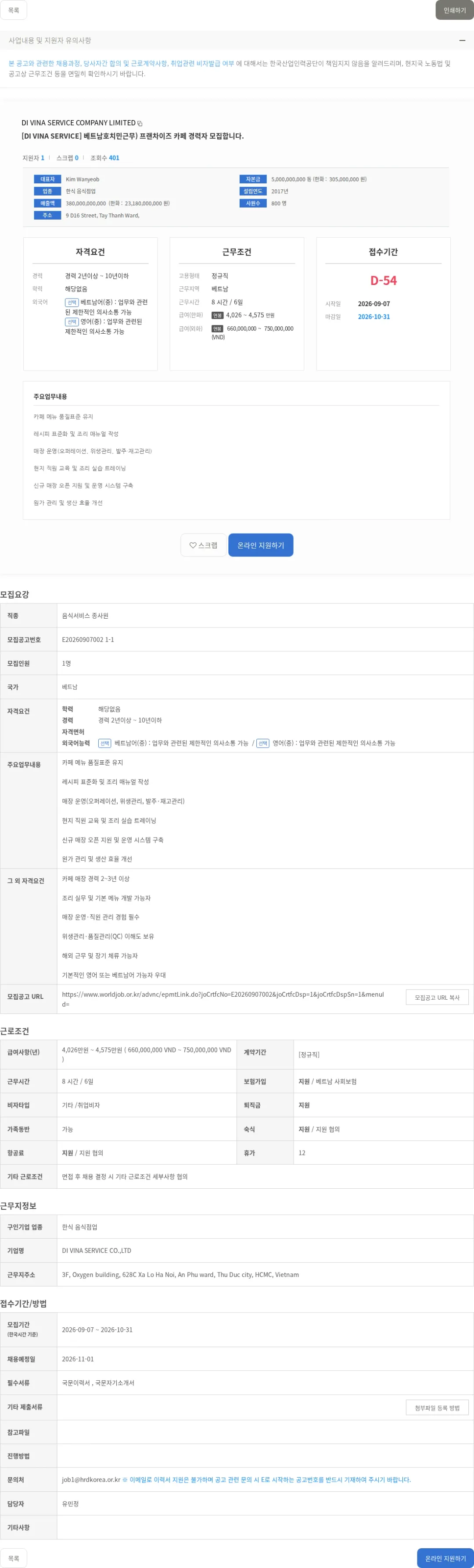474x1568 pixels.
Task: Click the 모집공고 URL 복사 button
Action: [x=437, y=997]
